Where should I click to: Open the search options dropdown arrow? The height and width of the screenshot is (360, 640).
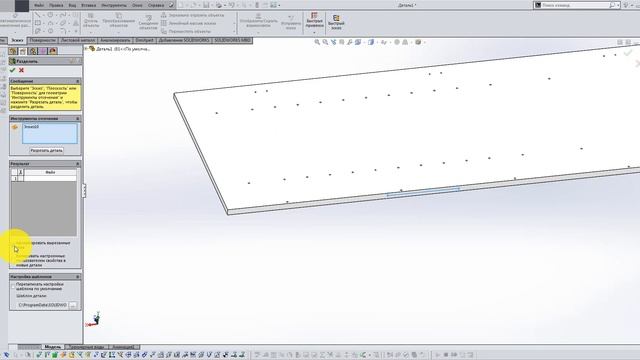pyautogui.click(x=618, y=5)
